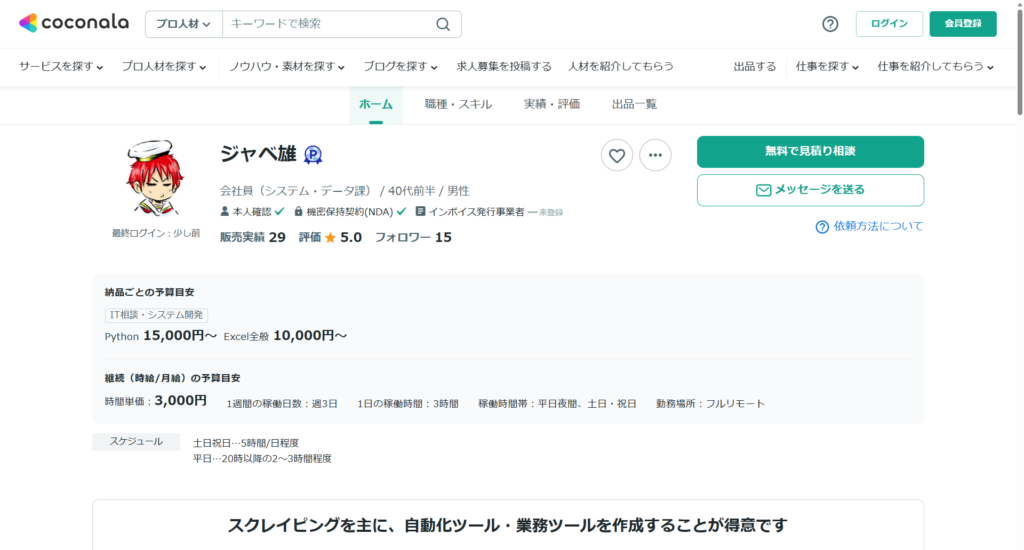Switch to the 職種・スキル tab

point(458,104)
